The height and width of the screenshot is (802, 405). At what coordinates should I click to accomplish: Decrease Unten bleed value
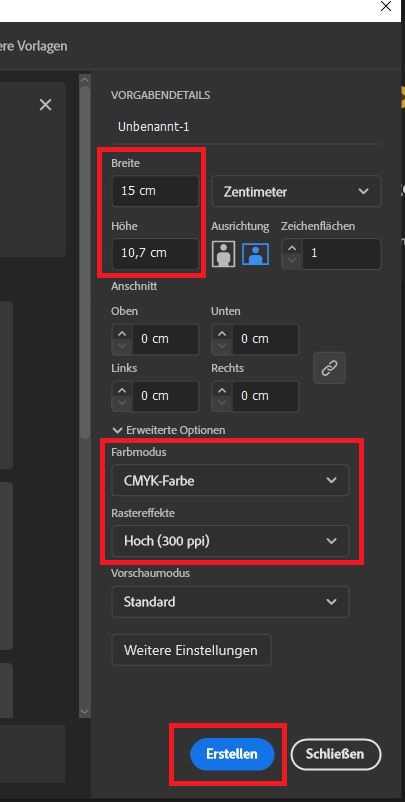pos(222,347)
